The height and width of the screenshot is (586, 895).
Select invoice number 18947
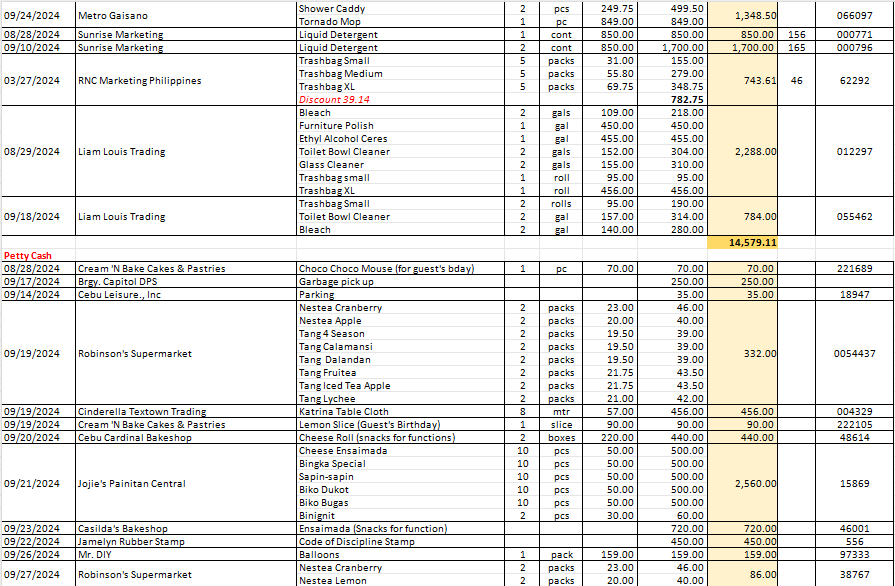click(x=854, y=294)
